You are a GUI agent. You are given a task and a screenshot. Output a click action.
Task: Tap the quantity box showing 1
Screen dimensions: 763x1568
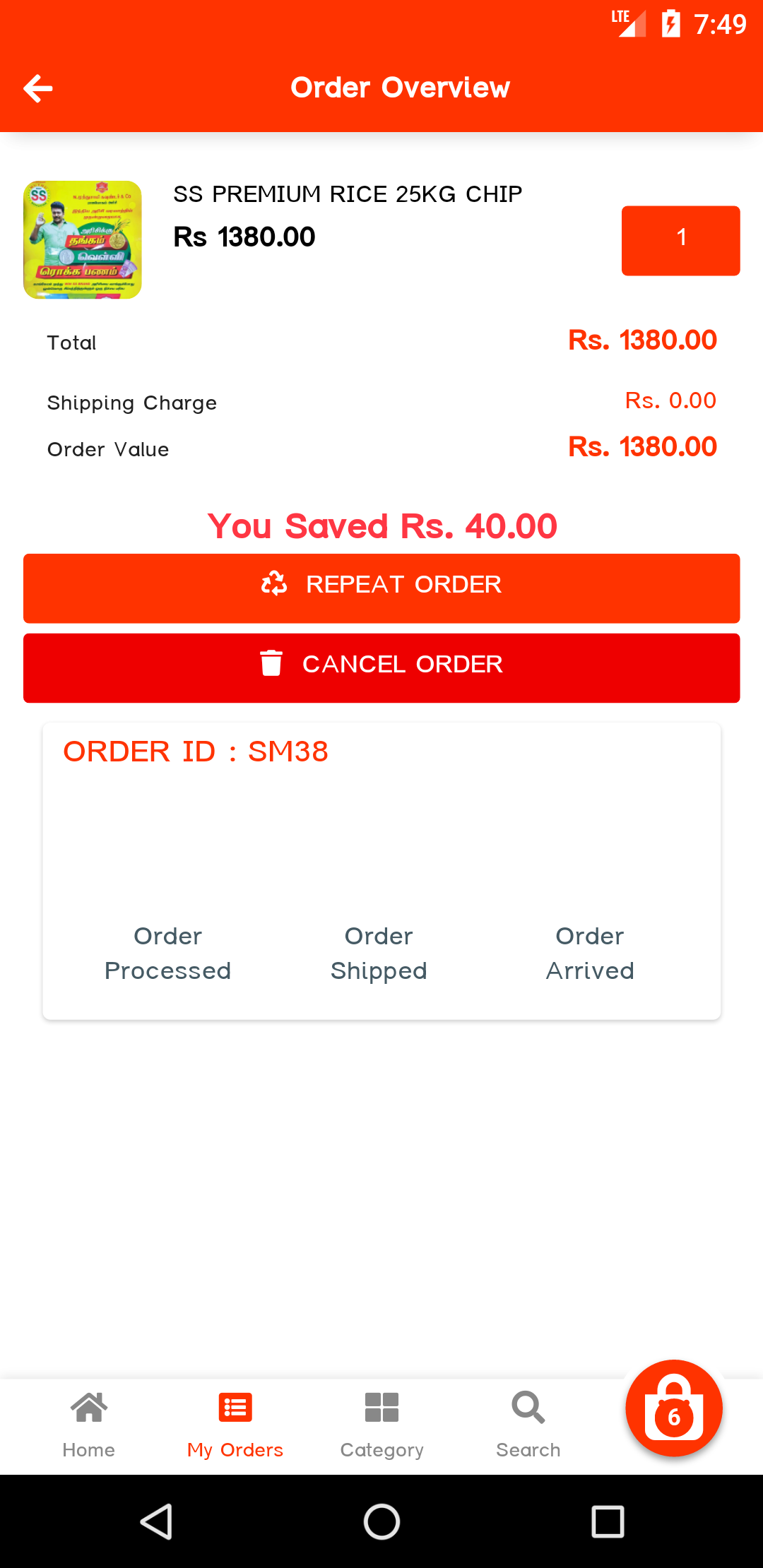click(x=680, y=240)
